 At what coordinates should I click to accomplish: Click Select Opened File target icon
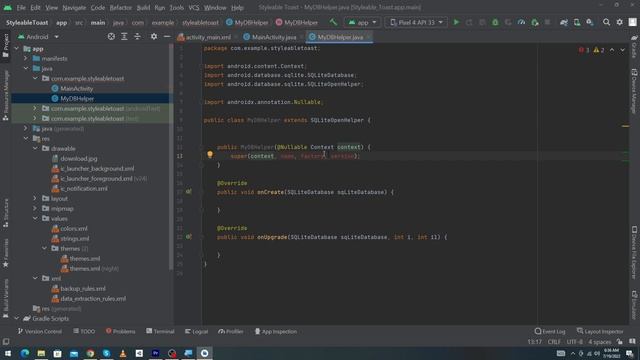click(x=111, y=37)
